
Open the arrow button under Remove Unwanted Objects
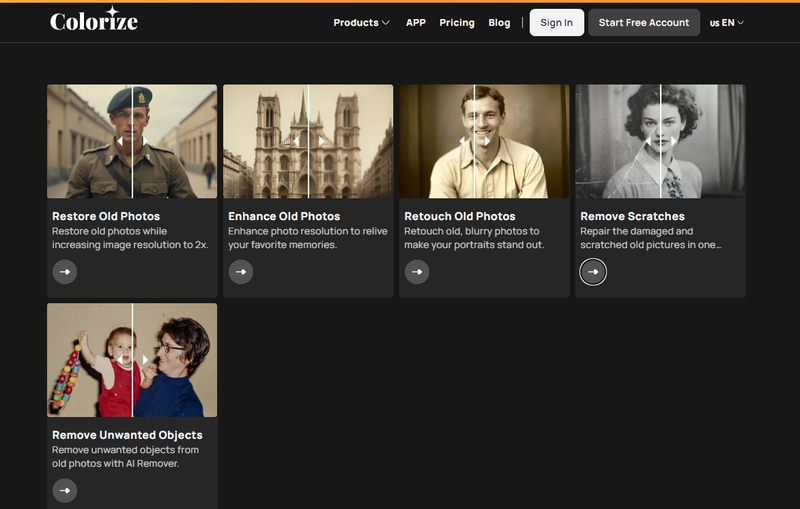pyautogui.click(x=65, y=491)
